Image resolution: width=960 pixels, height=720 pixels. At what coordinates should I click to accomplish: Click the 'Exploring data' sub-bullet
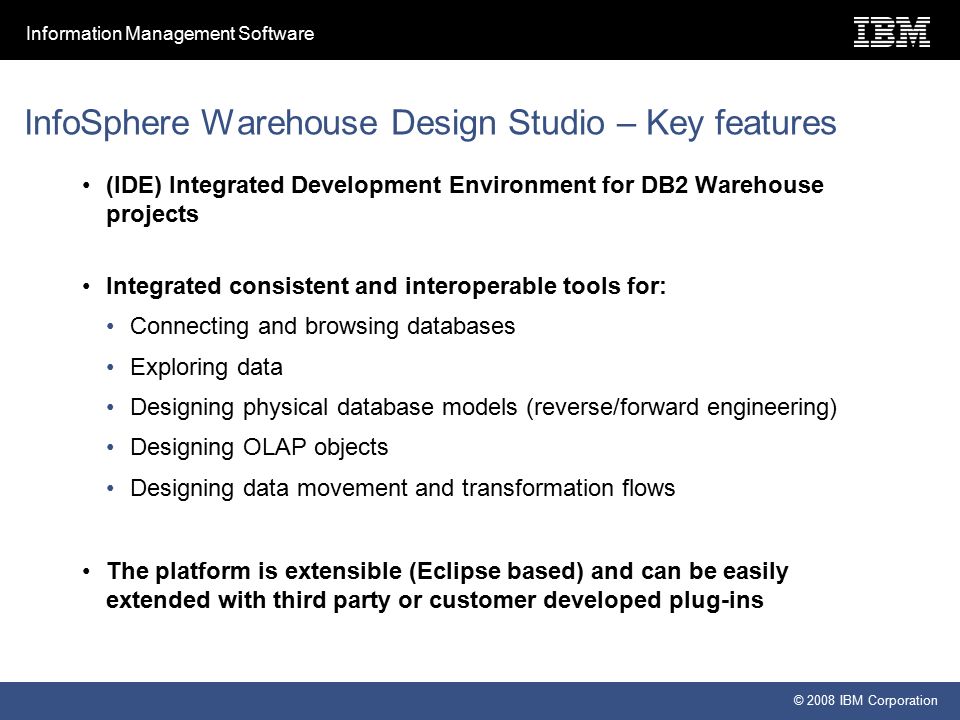206,367
